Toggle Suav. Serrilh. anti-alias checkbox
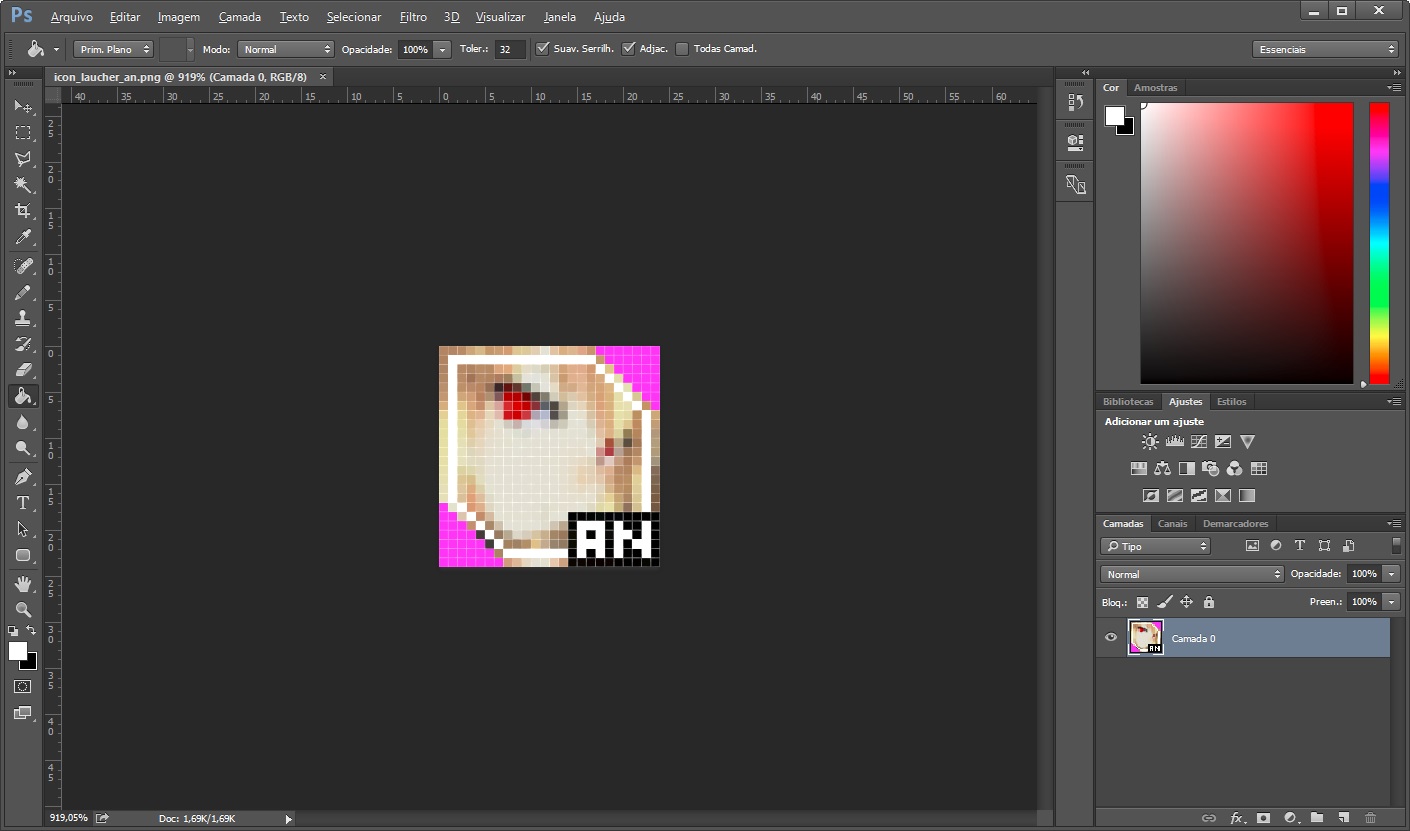 click(542, 48)
